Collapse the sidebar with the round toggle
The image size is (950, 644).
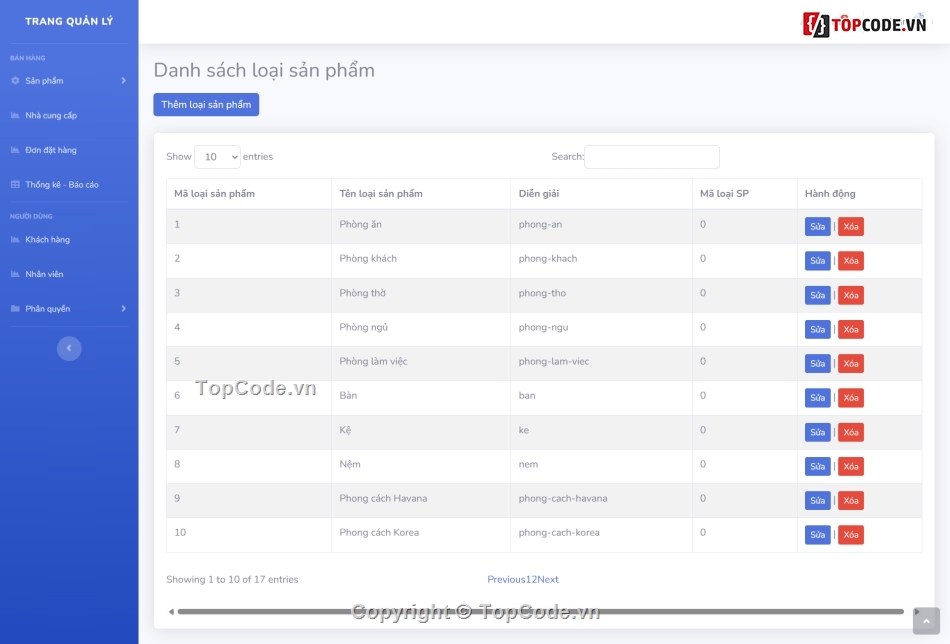pos(69,348)
